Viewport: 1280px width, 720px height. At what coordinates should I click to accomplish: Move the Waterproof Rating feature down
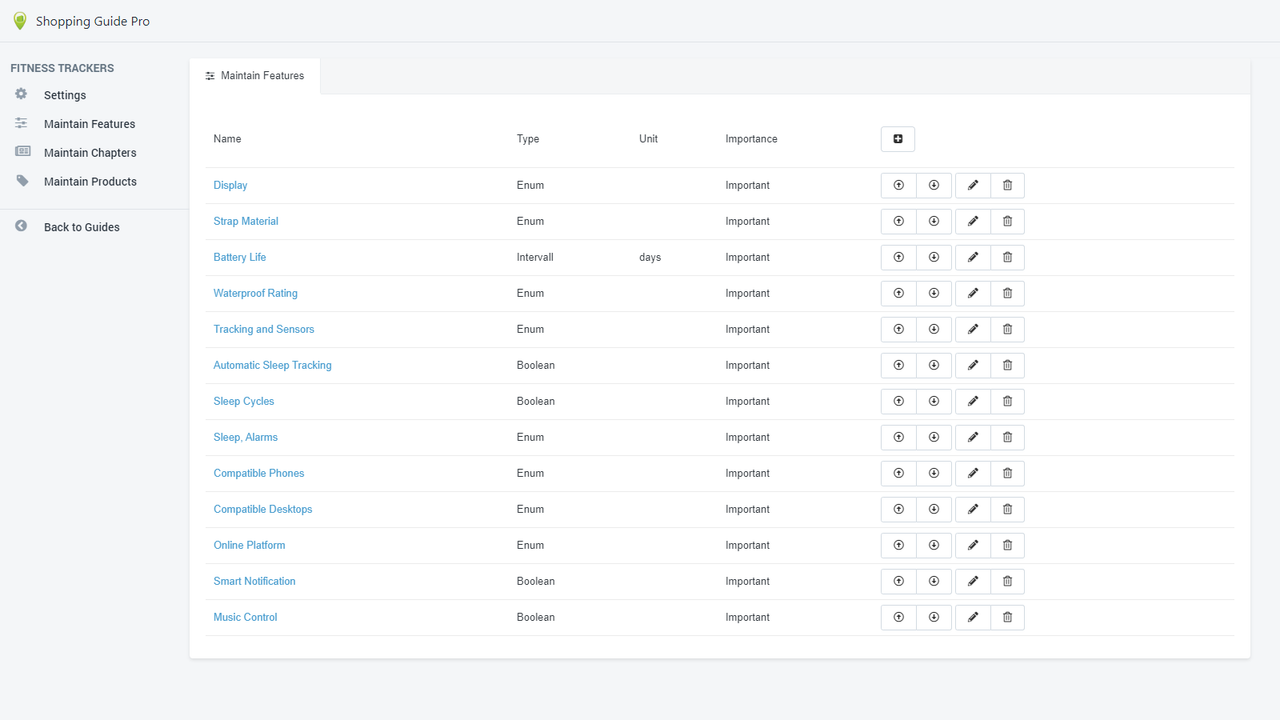(x=934, y=293)
